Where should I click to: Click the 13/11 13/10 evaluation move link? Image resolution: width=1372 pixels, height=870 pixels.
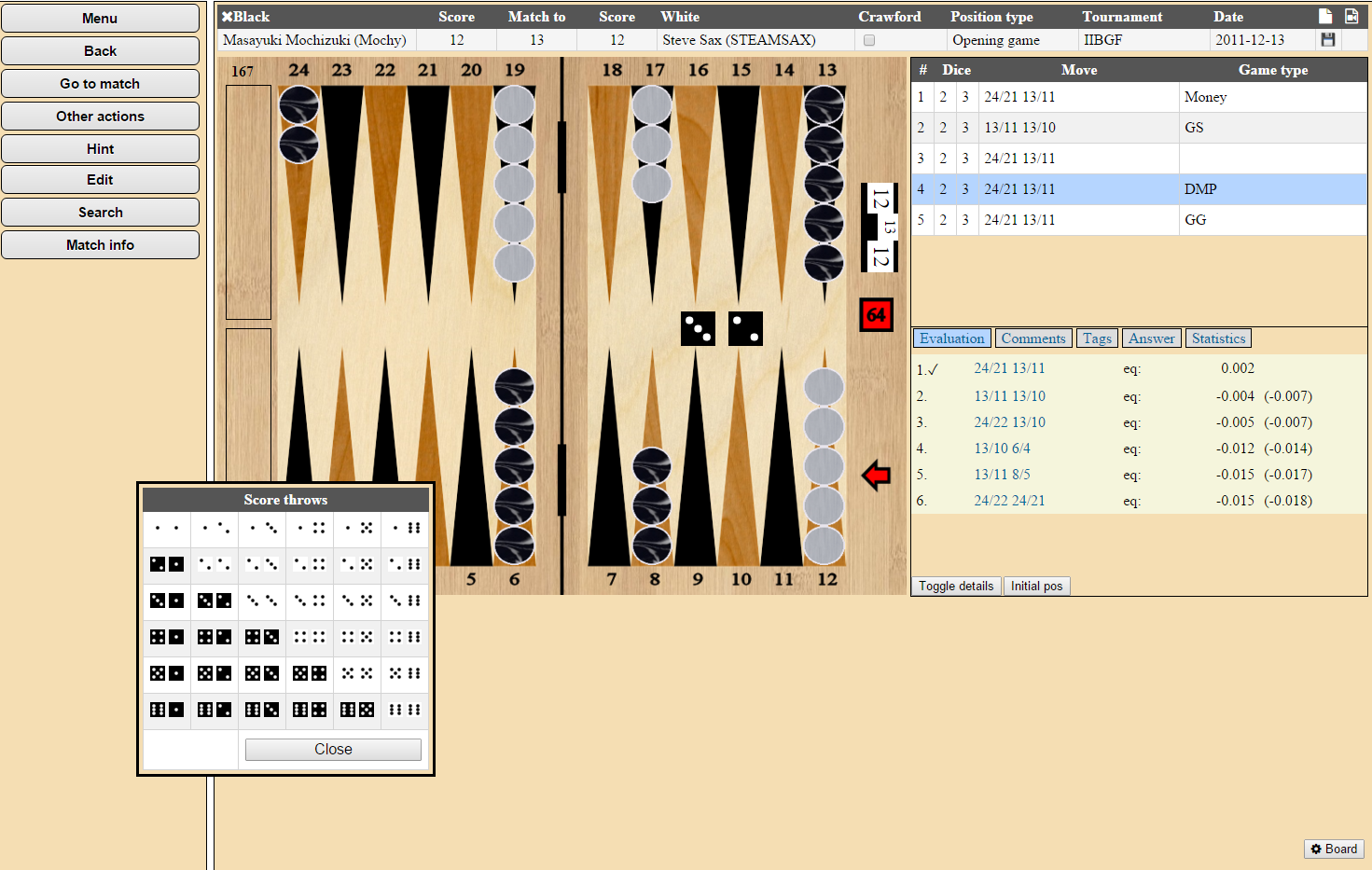click(1009, 396)
